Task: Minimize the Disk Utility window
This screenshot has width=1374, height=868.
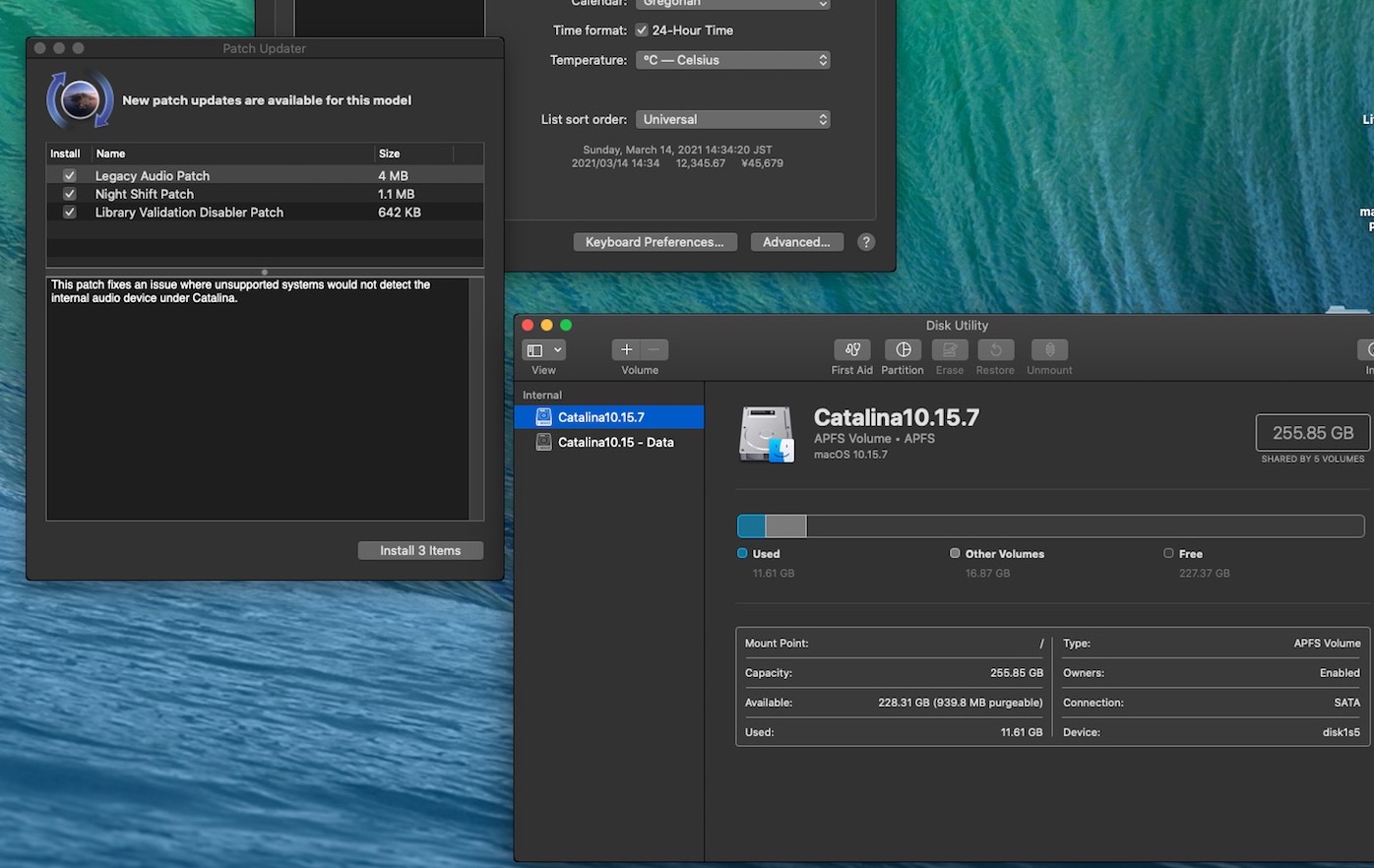Action: 546,325
